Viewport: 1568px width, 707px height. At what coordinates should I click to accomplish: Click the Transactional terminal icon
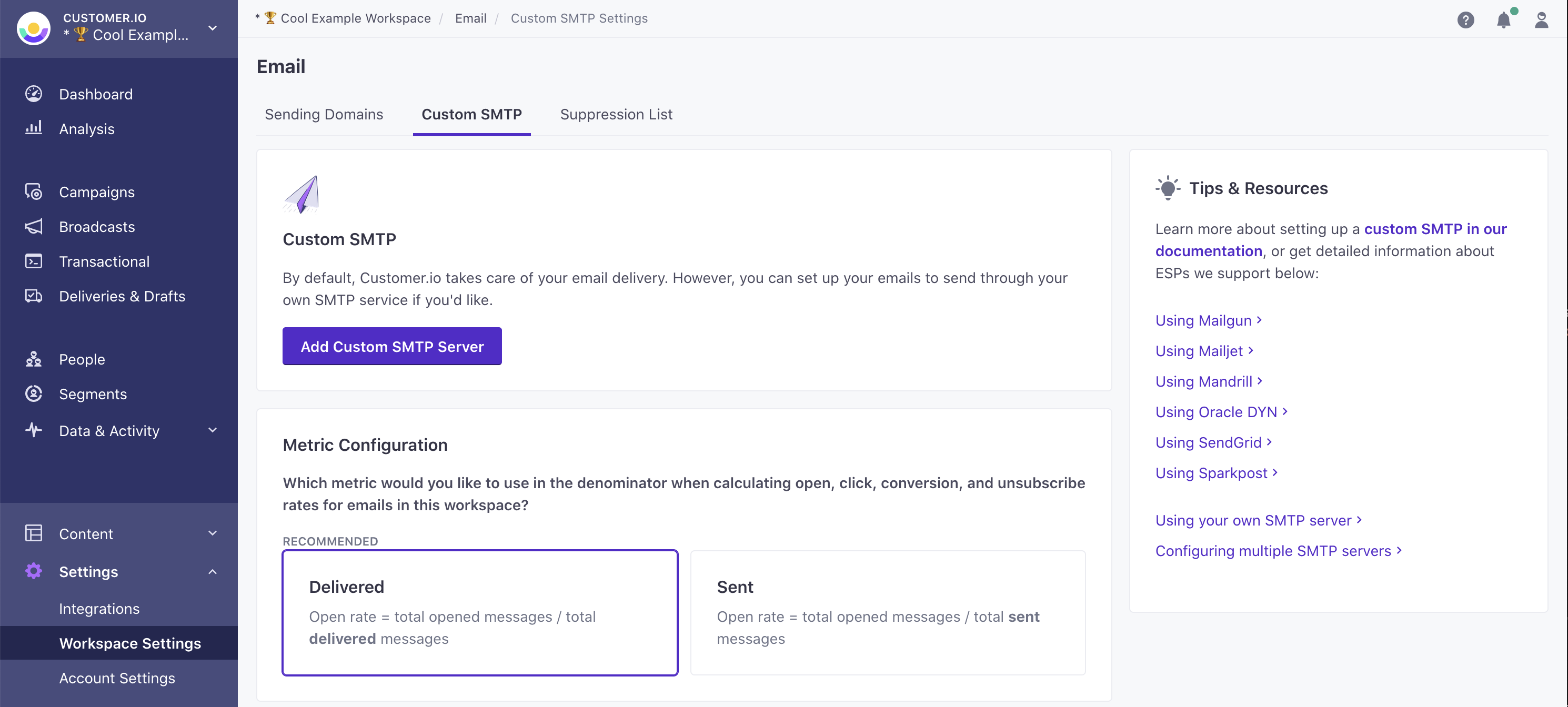(34, 261)
